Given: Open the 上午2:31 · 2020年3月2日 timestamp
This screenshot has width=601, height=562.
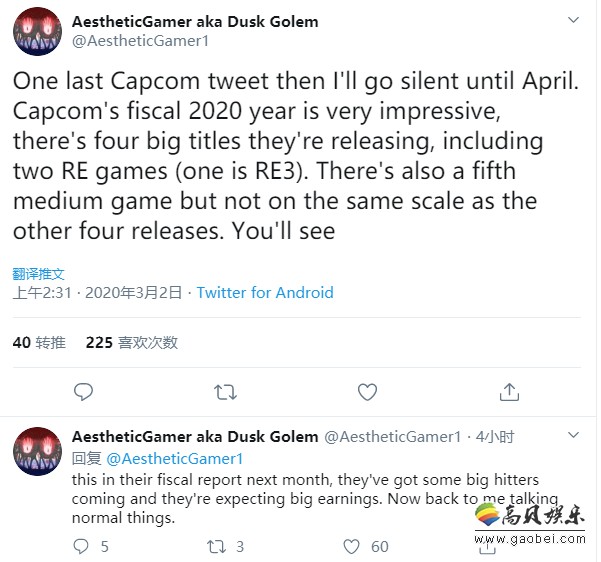Looking at the screenshot, I should tap(97, 293).
